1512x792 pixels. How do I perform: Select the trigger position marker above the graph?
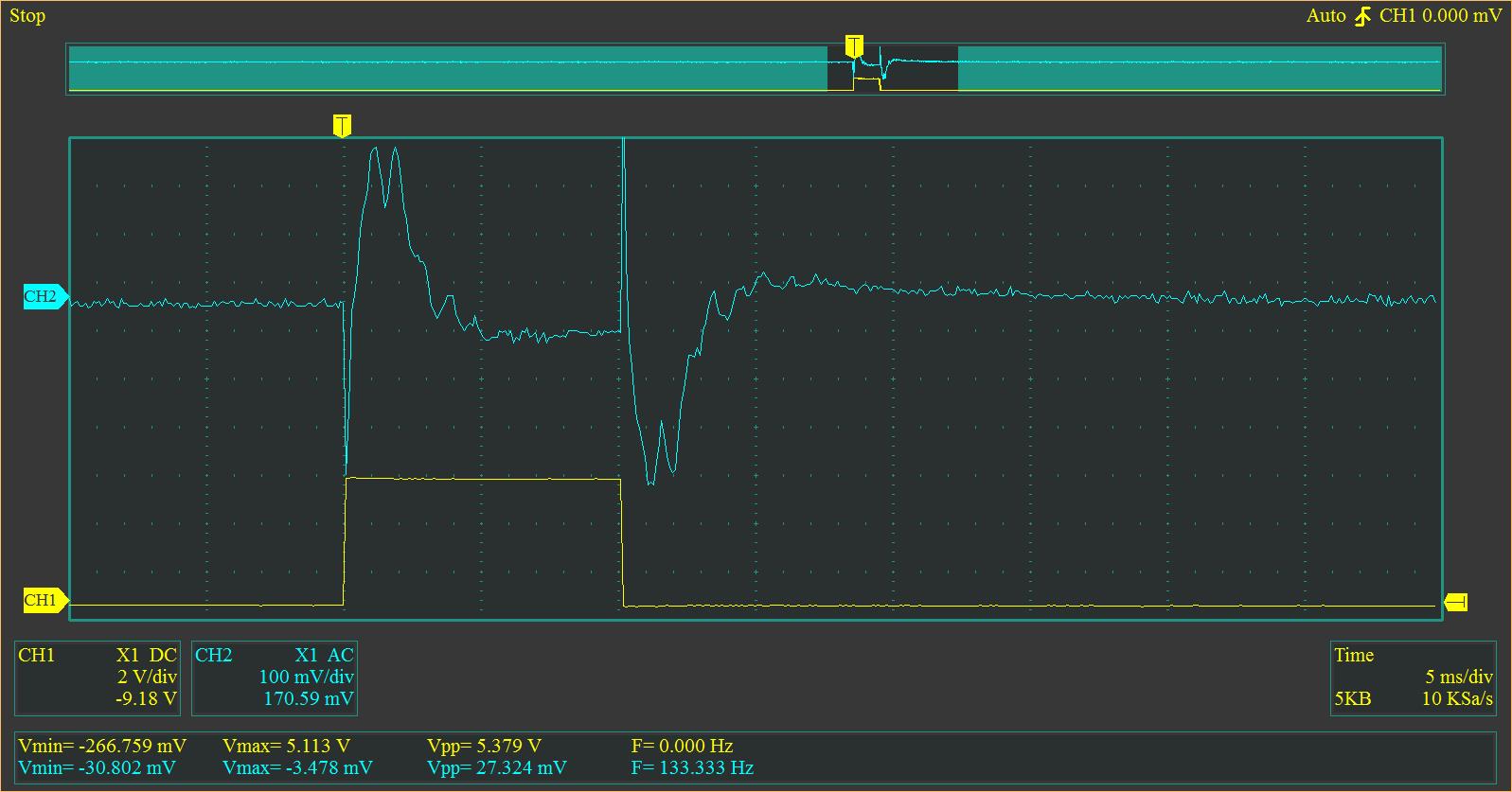coord(342,126)
